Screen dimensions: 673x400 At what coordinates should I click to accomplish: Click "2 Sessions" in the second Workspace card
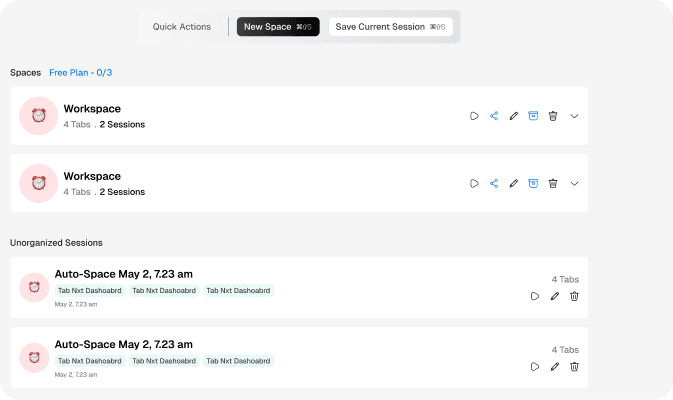pos(122,192)
